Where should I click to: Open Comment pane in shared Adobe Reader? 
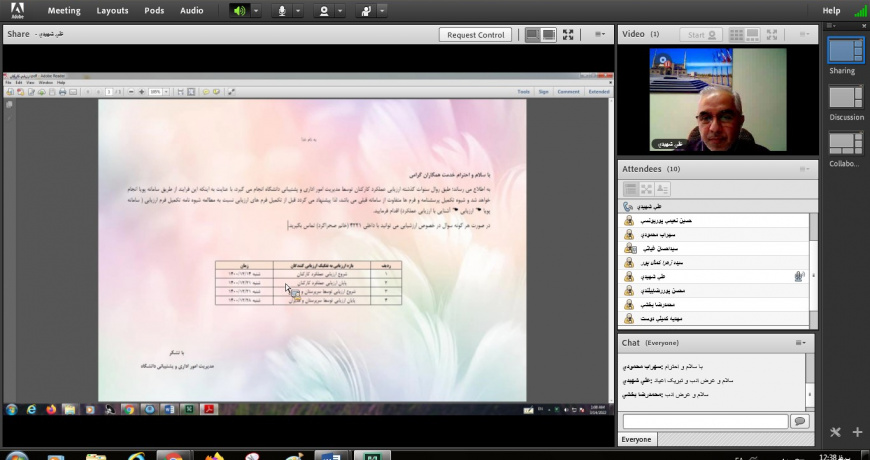[569, 92]
